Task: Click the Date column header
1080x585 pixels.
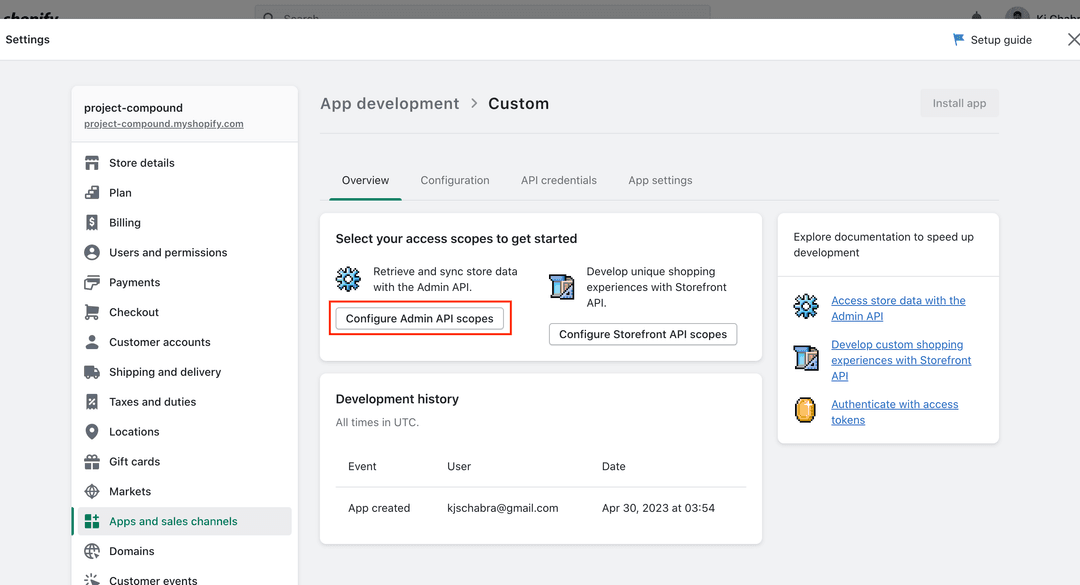Action: 613,466
